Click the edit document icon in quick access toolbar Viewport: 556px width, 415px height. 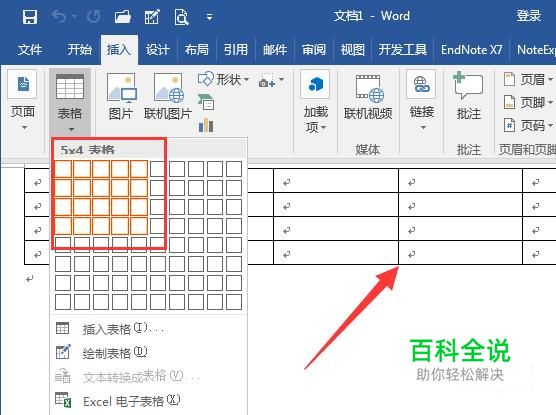pyautogui.click(x=152, y=17)
